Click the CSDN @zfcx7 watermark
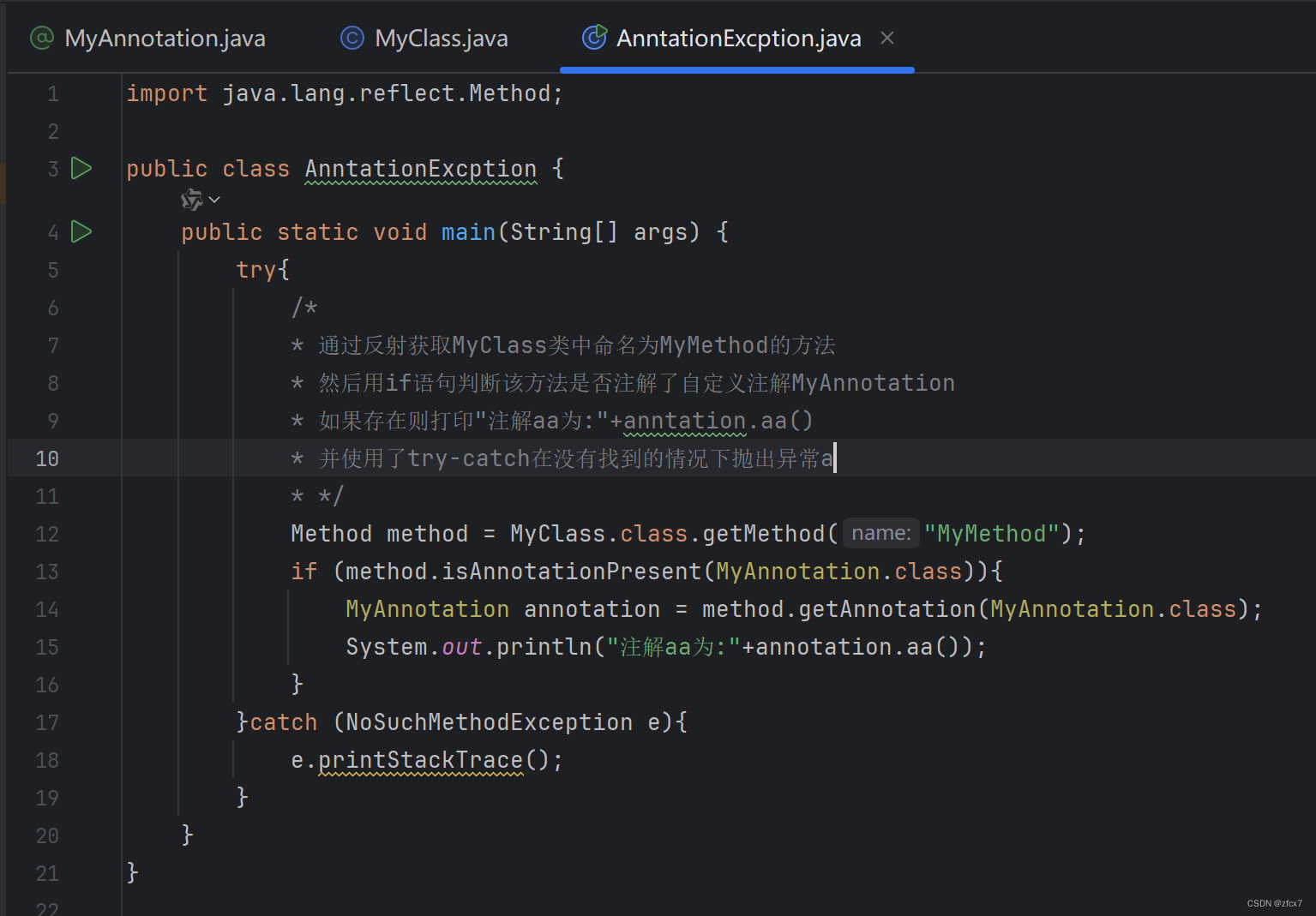The width and height of the screenshot is (1316, 916). click(1275, 902)
